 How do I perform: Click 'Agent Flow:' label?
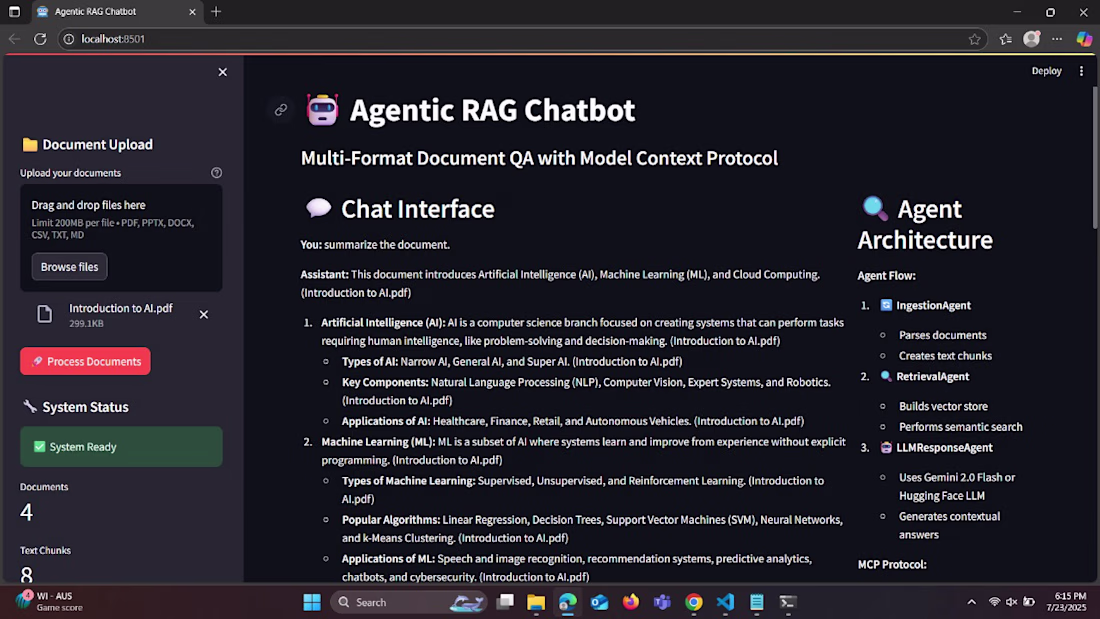(x=886, y=276)
